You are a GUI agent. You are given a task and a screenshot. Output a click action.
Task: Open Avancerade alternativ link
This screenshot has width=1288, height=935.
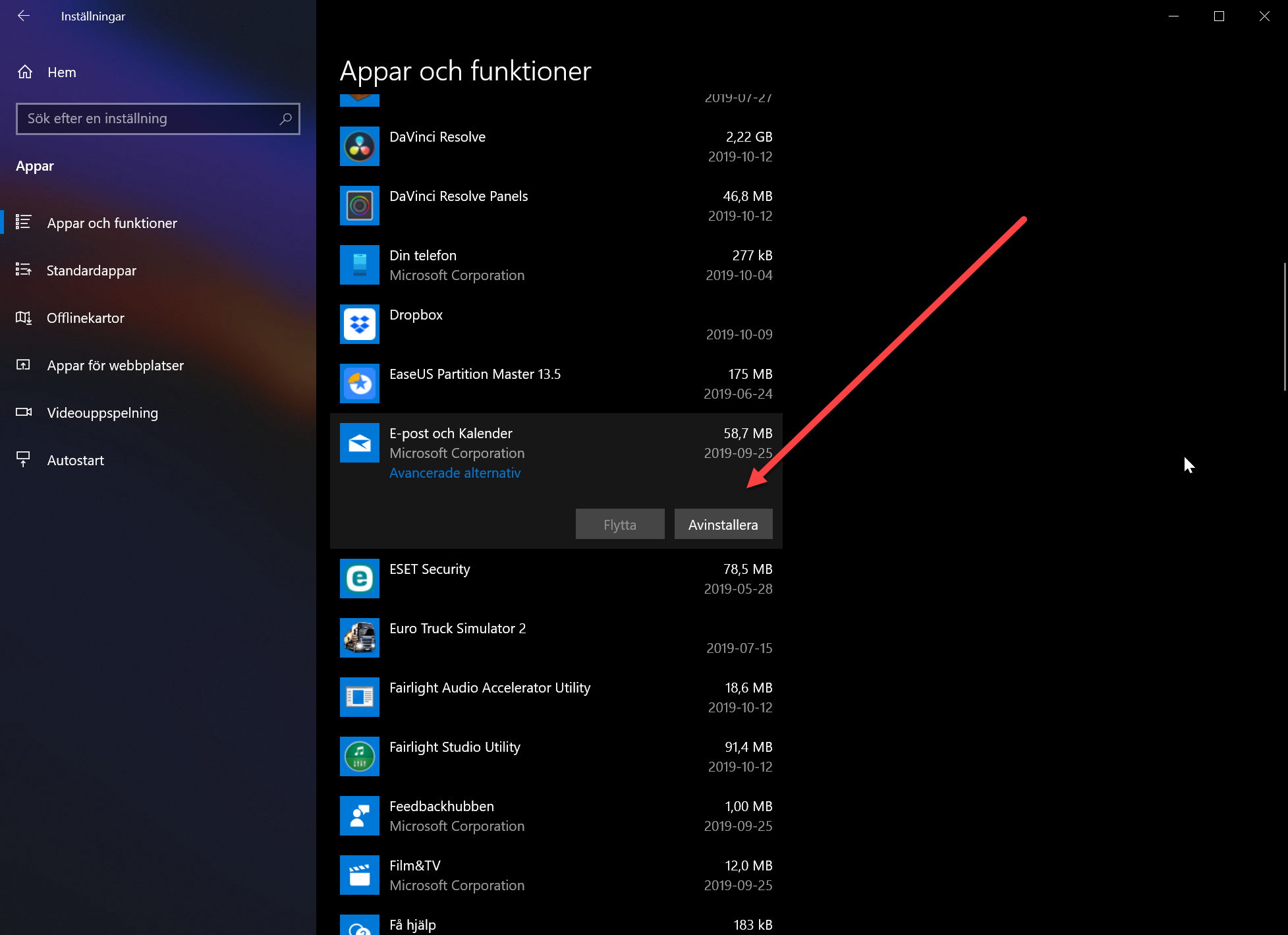click(455, 473)
